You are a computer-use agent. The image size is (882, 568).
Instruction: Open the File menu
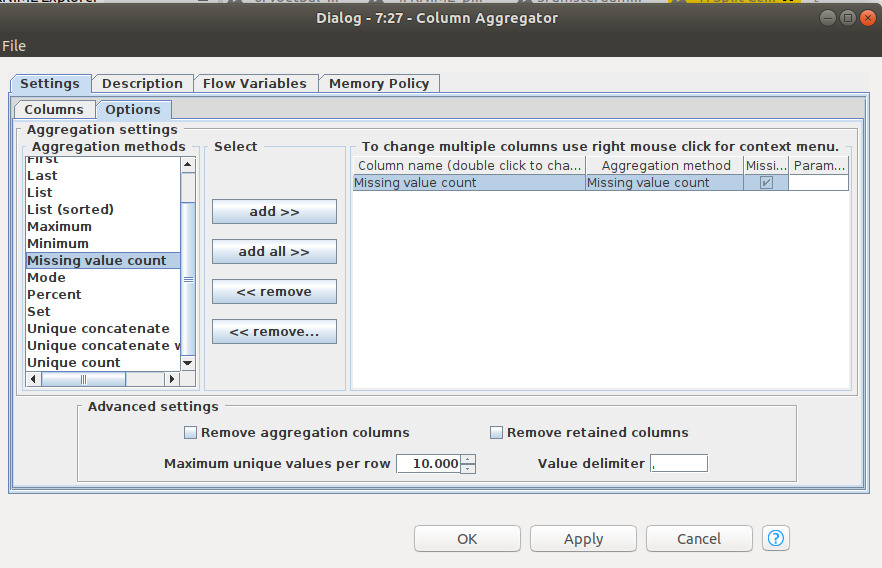(x=14, y=46)
